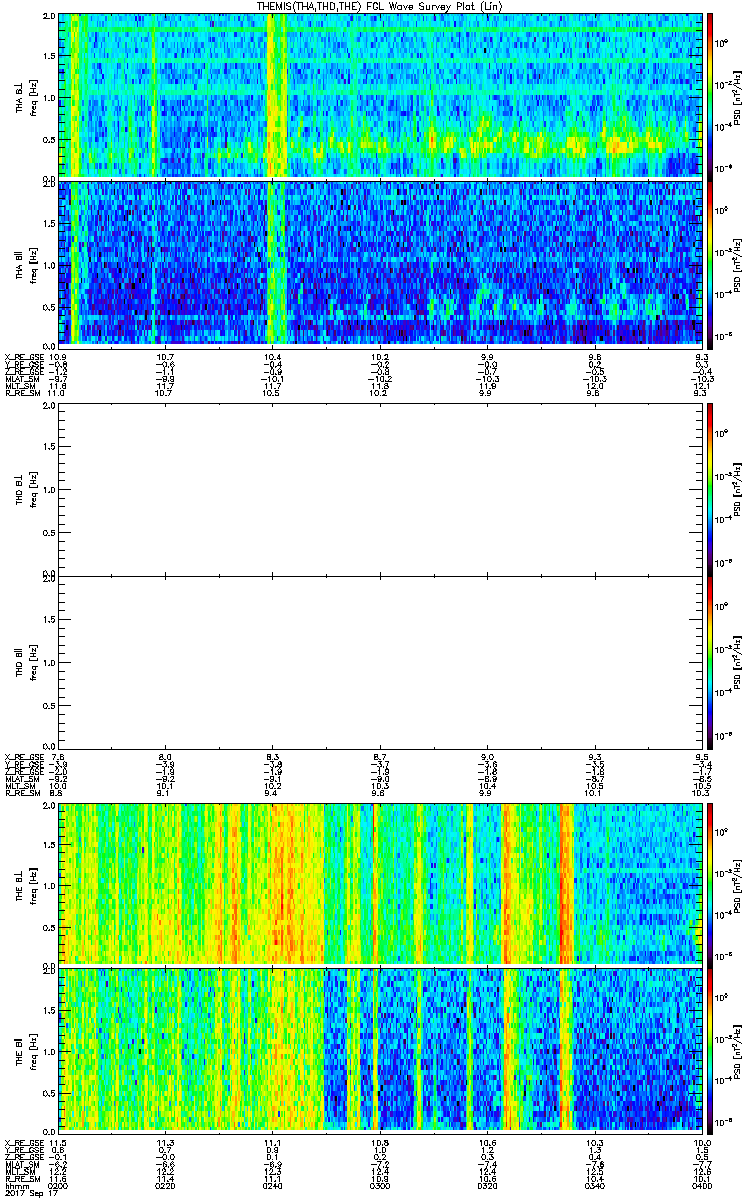This screenshot has height=1200, width=750.
Task: Click the empty THD B⊥ plot panel
Action: point(381,489)
